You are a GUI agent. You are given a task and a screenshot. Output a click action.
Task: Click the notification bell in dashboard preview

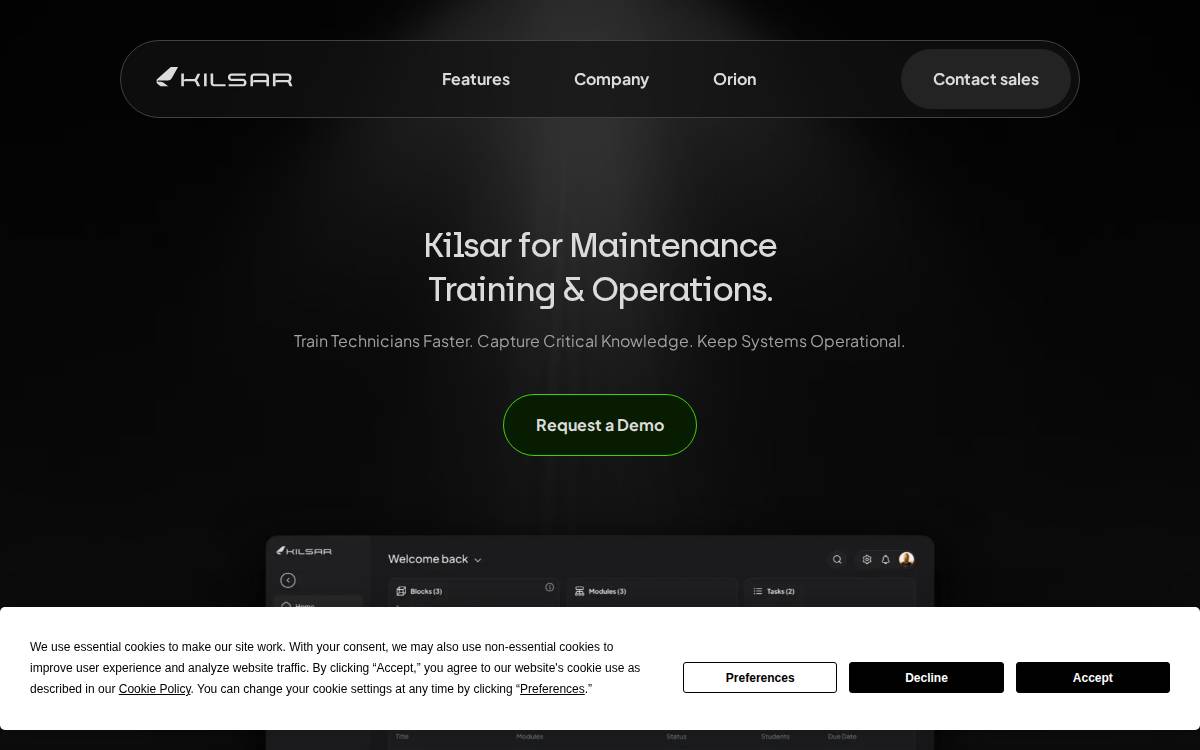[885, 560]
